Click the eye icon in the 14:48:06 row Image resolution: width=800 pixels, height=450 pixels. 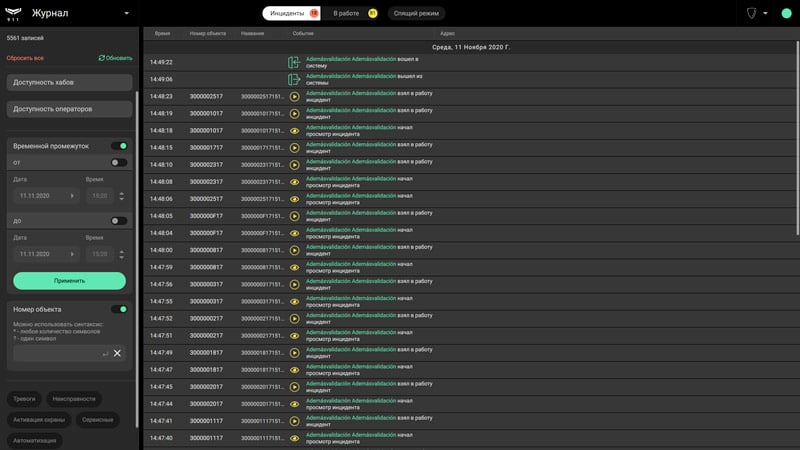tap(294, 199)
